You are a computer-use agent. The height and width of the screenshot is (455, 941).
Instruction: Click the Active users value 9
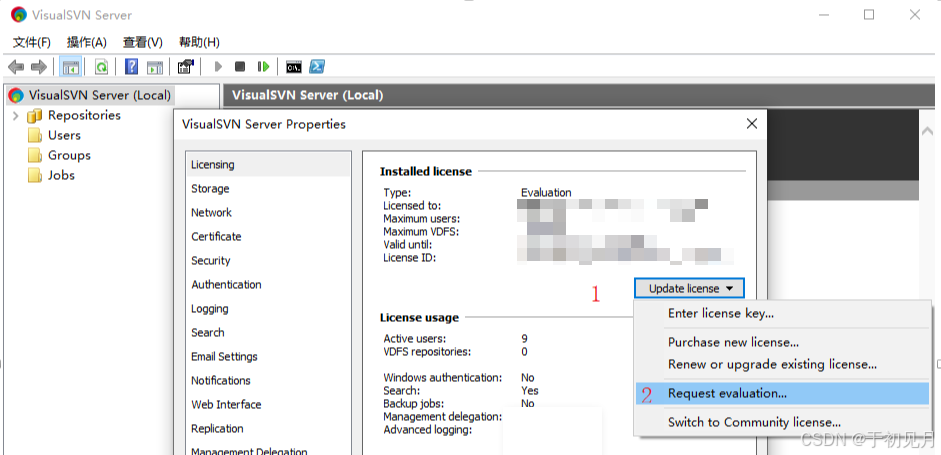pos(525,339)
